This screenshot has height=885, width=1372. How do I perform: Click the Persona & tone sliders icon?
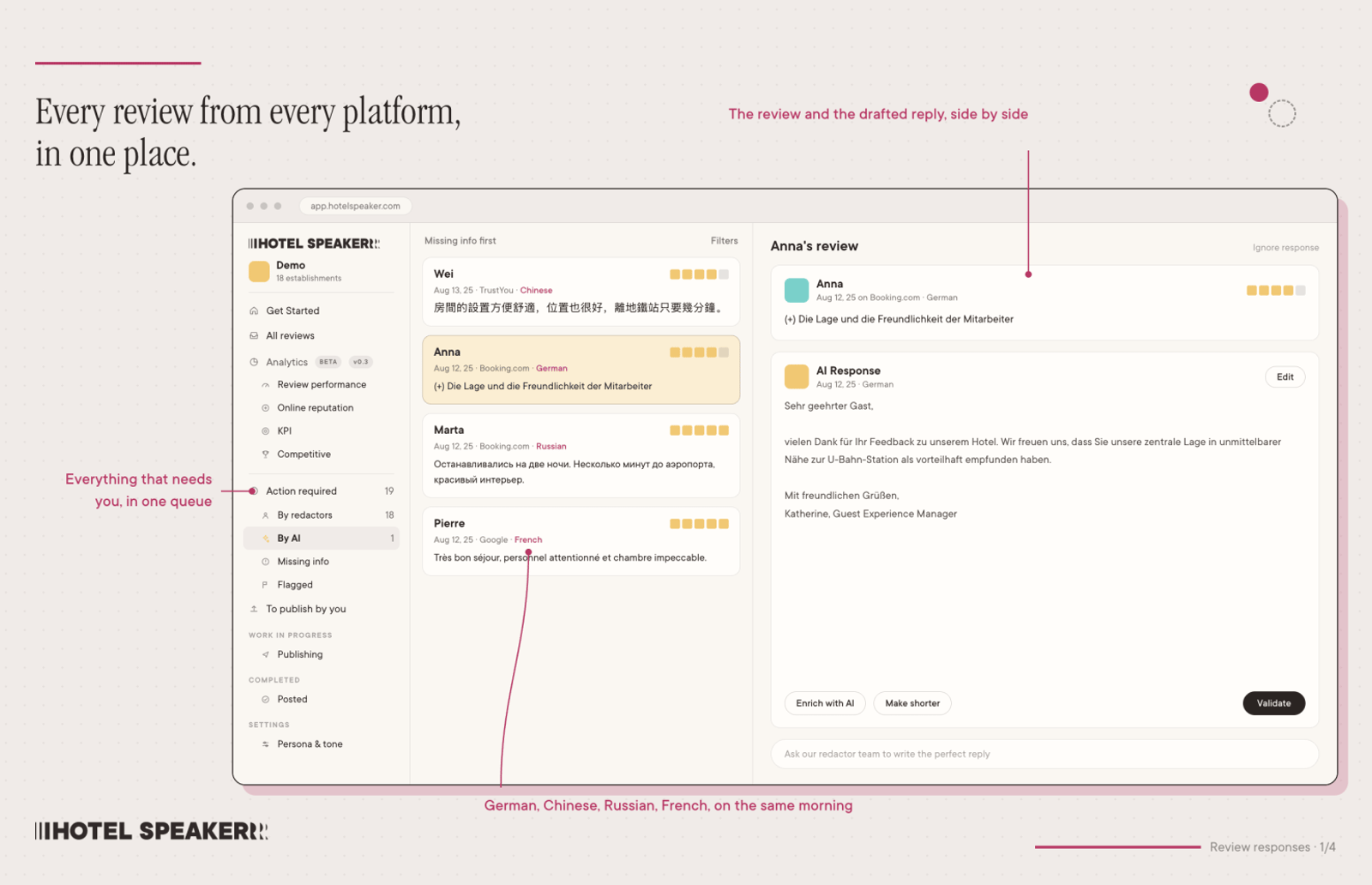pos(266,744)
